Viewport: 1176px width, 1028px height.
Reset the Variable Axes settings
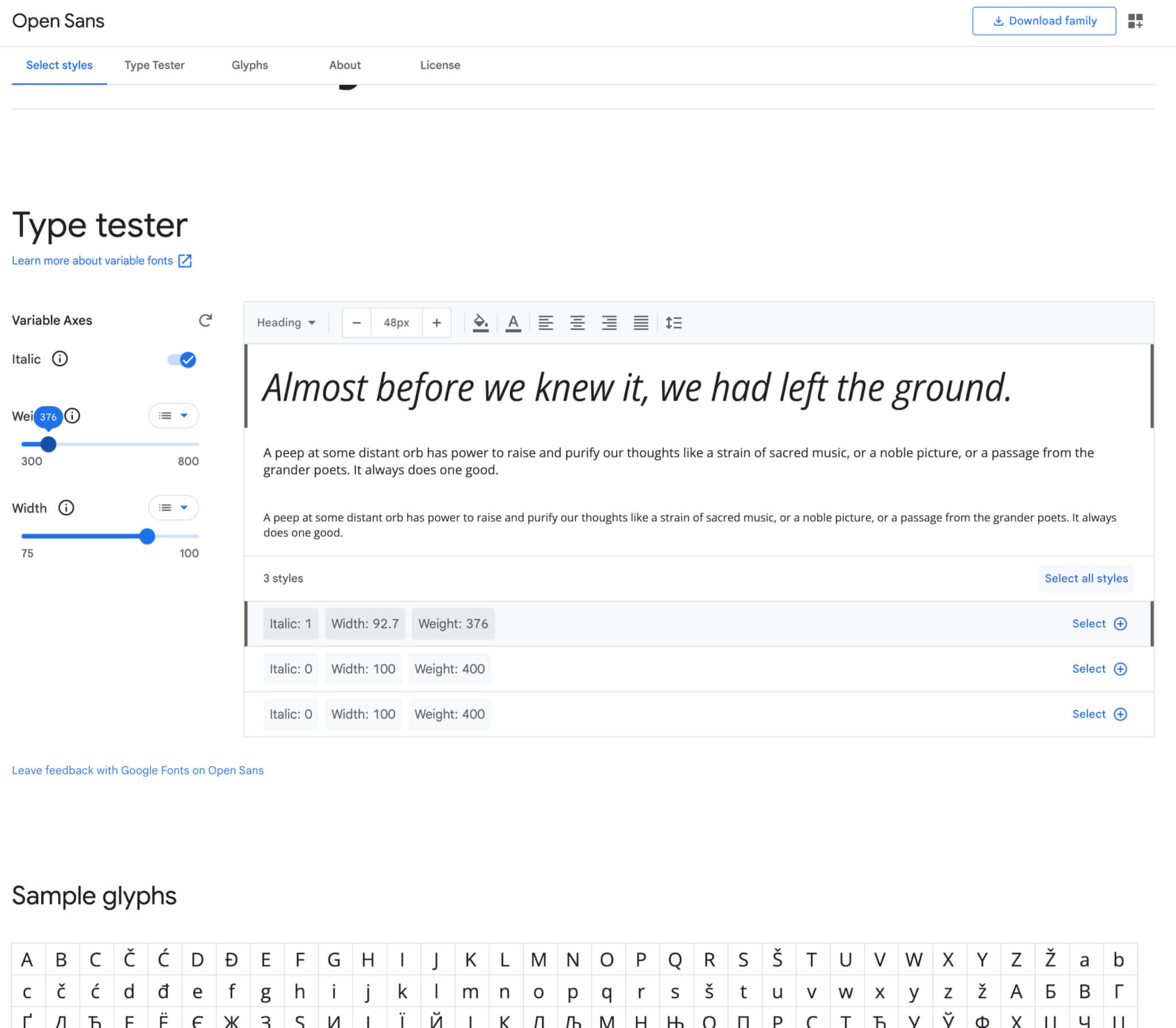pos(206,320)
